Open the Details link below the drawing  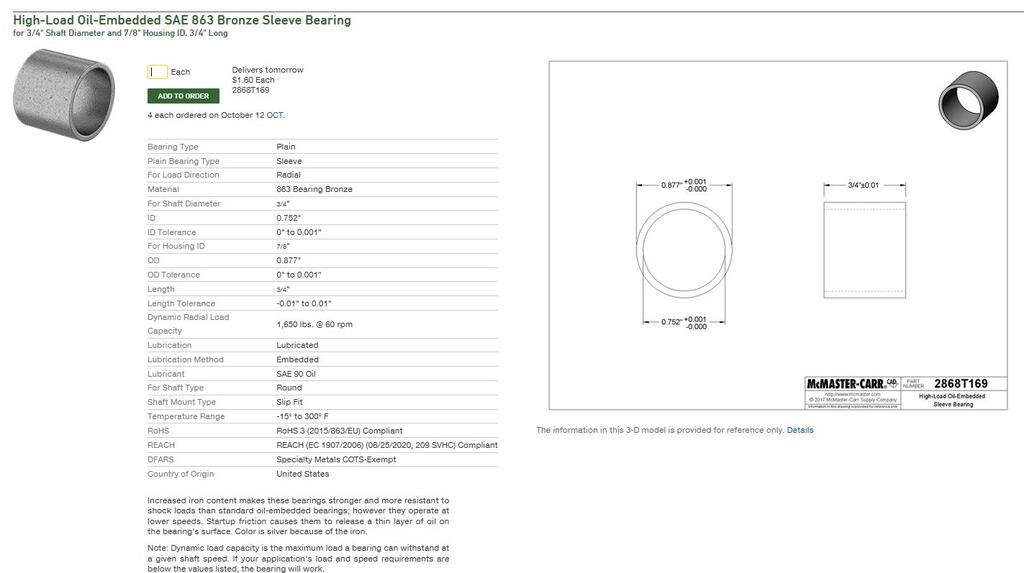(800, 430)
